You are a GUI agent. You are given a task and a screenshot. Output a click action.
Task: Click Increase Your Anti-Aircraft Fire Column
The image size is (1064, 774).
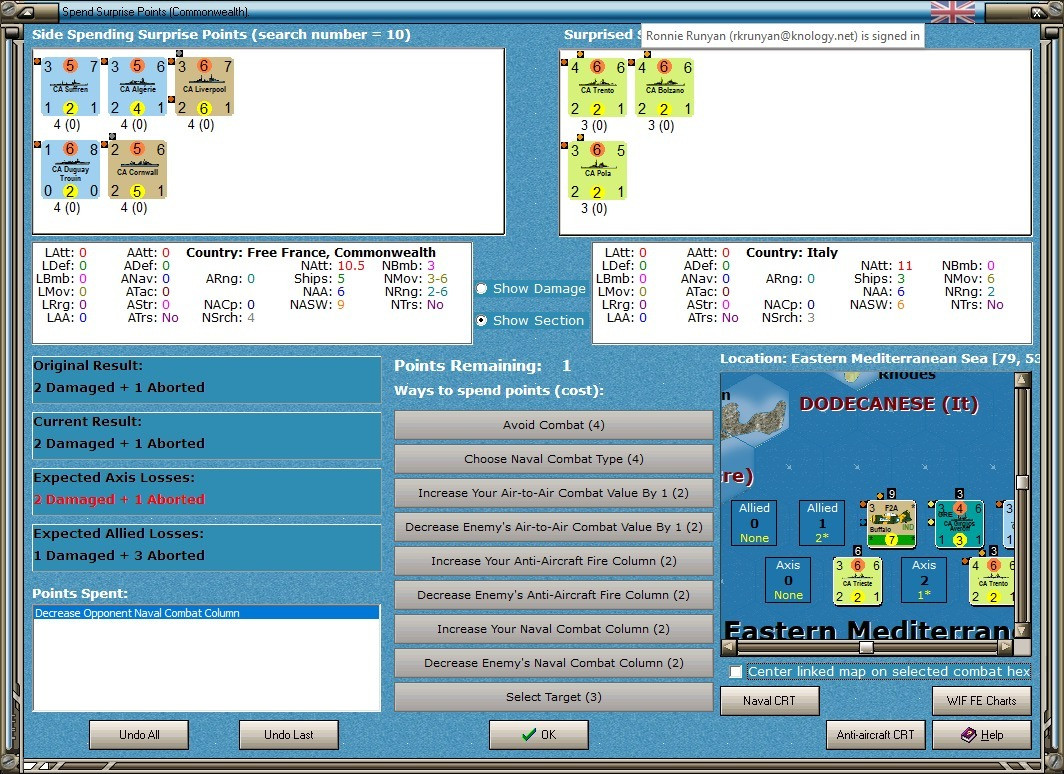point(554,560)
